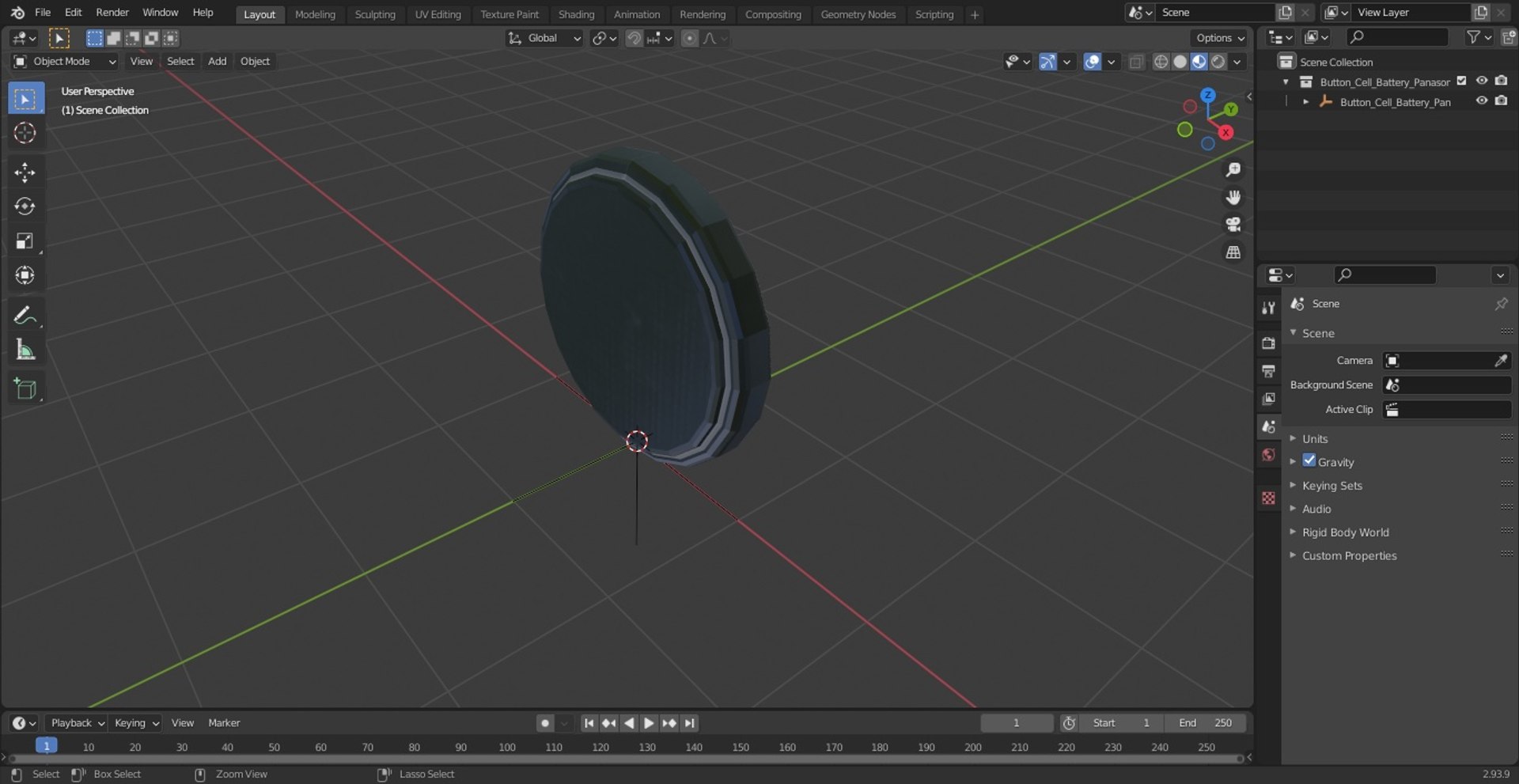Screen dimensions: 1519x784
Task: Open the View Layer properties tab
Action: click(1269, 399)
